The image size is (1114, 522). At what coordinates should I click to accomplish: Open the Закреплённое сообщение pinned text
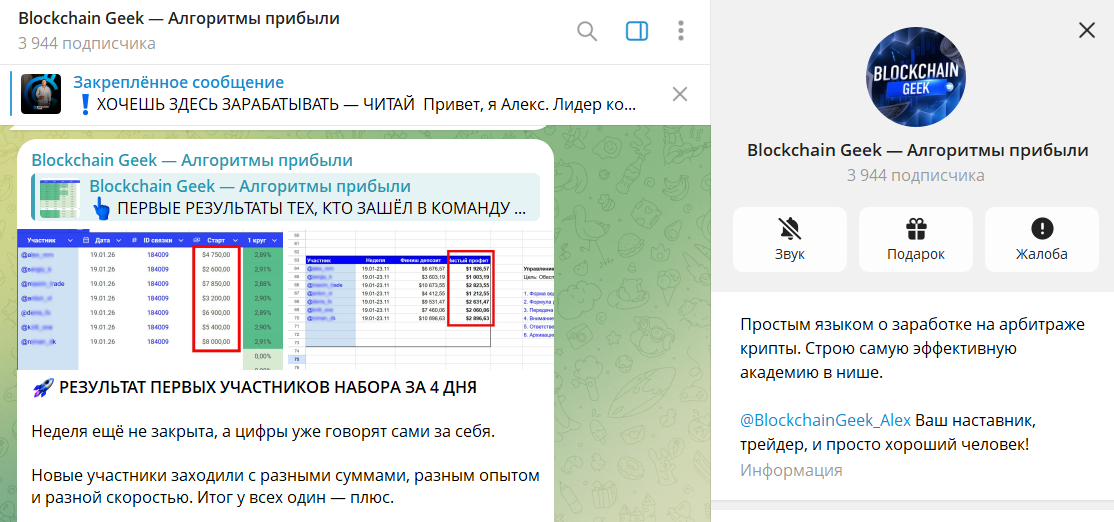(x=178, y=82)
